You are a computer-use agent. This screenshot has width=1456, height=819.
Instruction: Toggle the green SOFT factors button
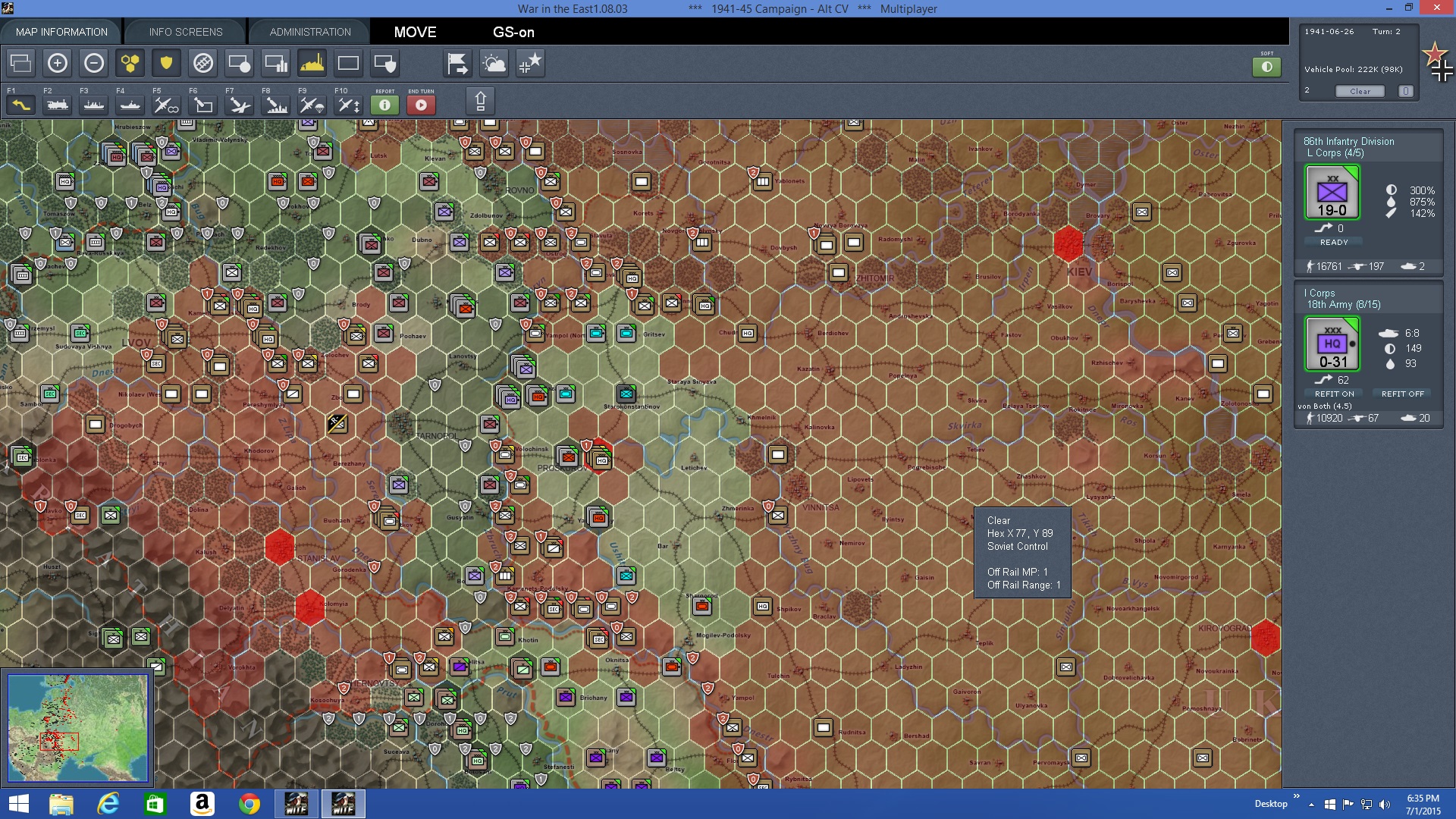[1267, 67]
